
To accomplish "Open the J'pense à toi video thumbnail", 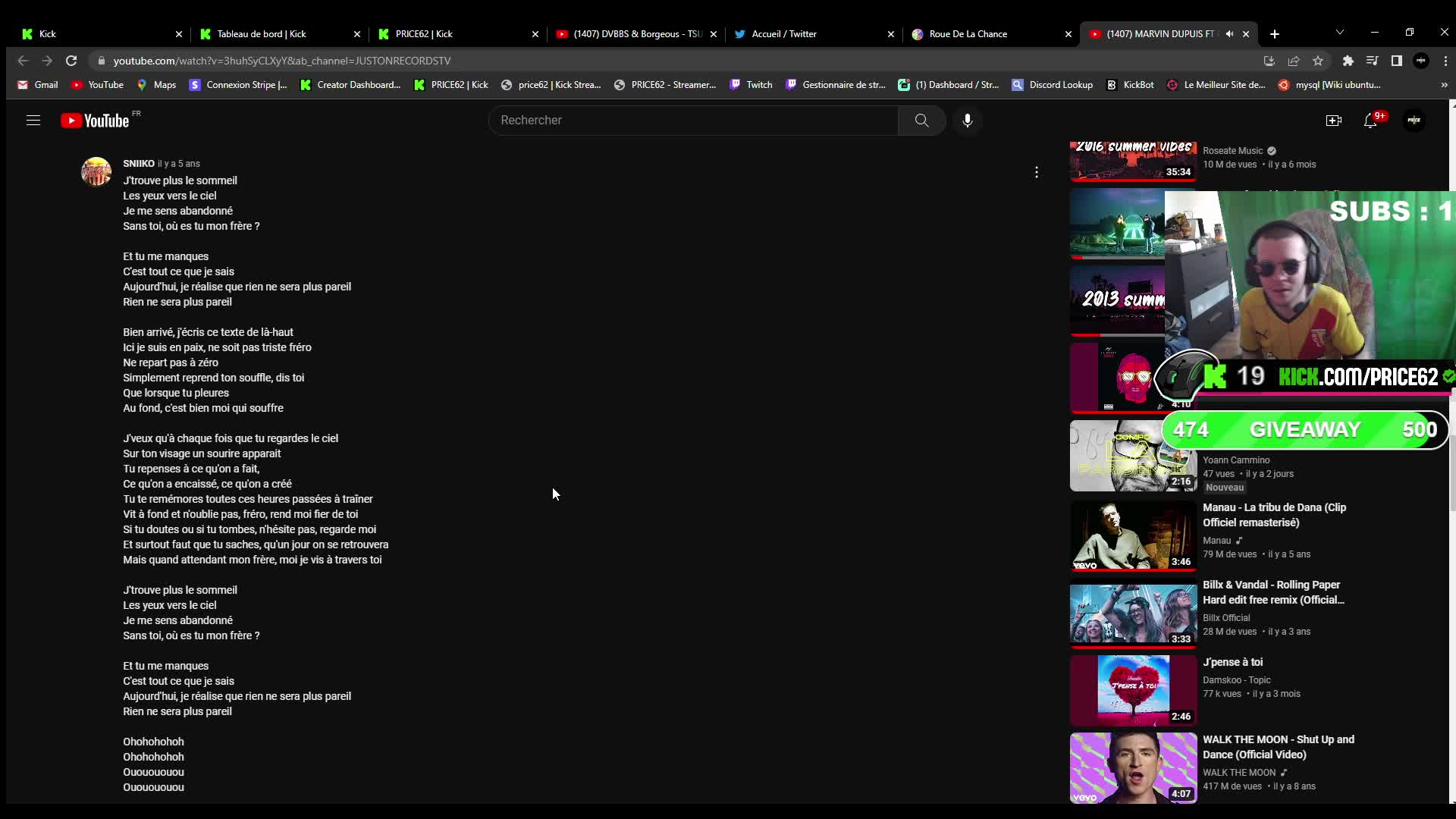I will (1133, 690).
